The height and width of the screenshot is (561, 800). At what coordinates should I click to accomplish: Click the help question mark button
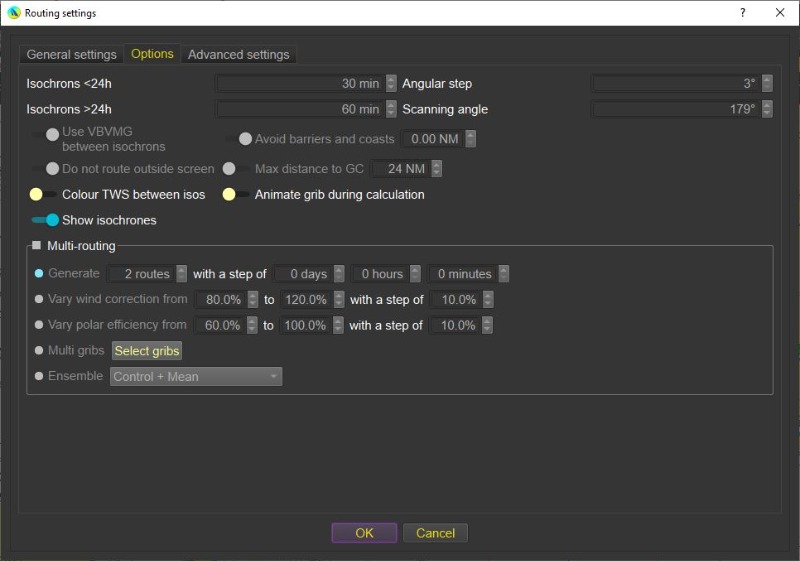743,13
